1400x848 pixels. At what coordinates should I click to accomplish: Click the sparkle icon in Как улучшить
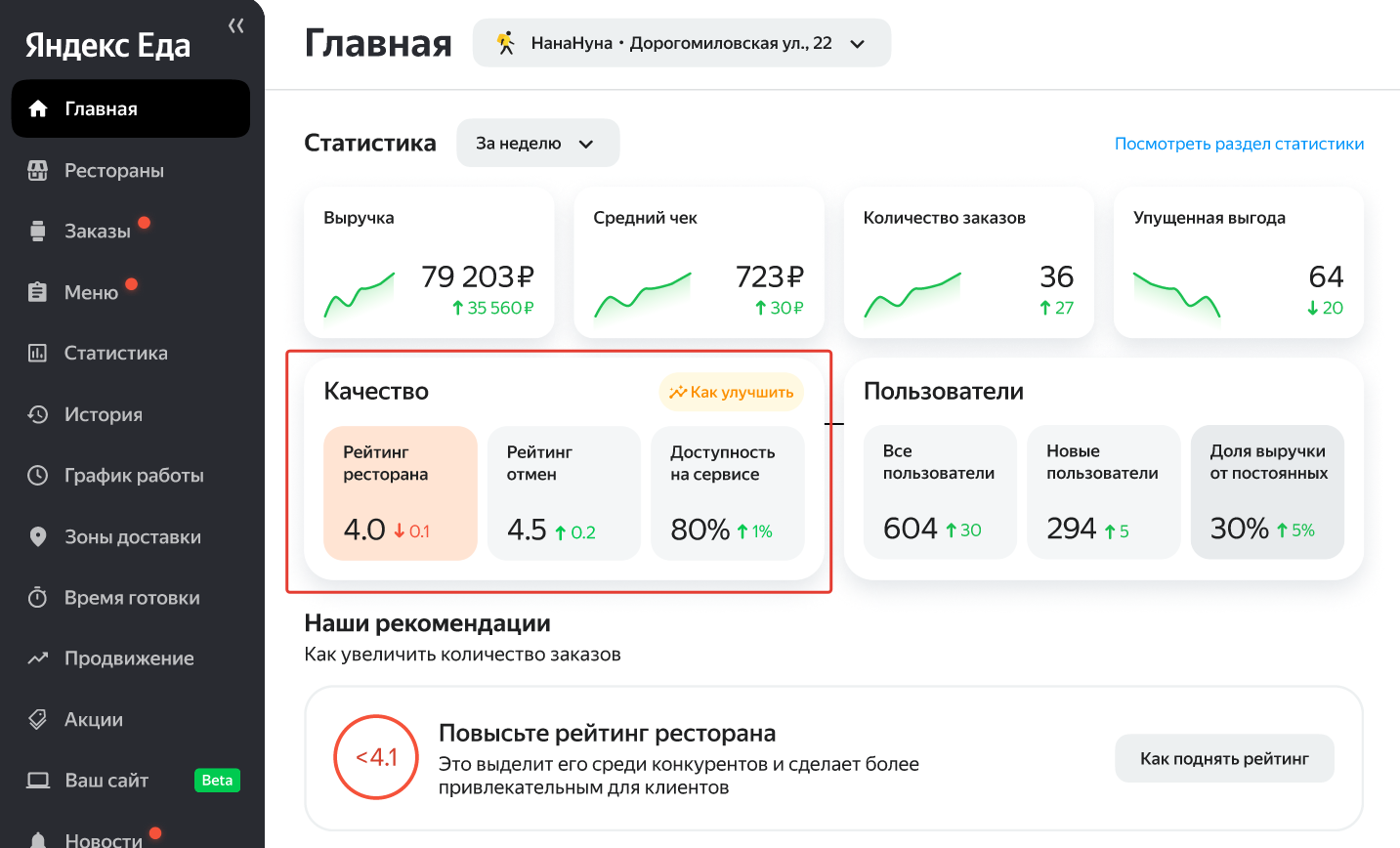(677, 393)
